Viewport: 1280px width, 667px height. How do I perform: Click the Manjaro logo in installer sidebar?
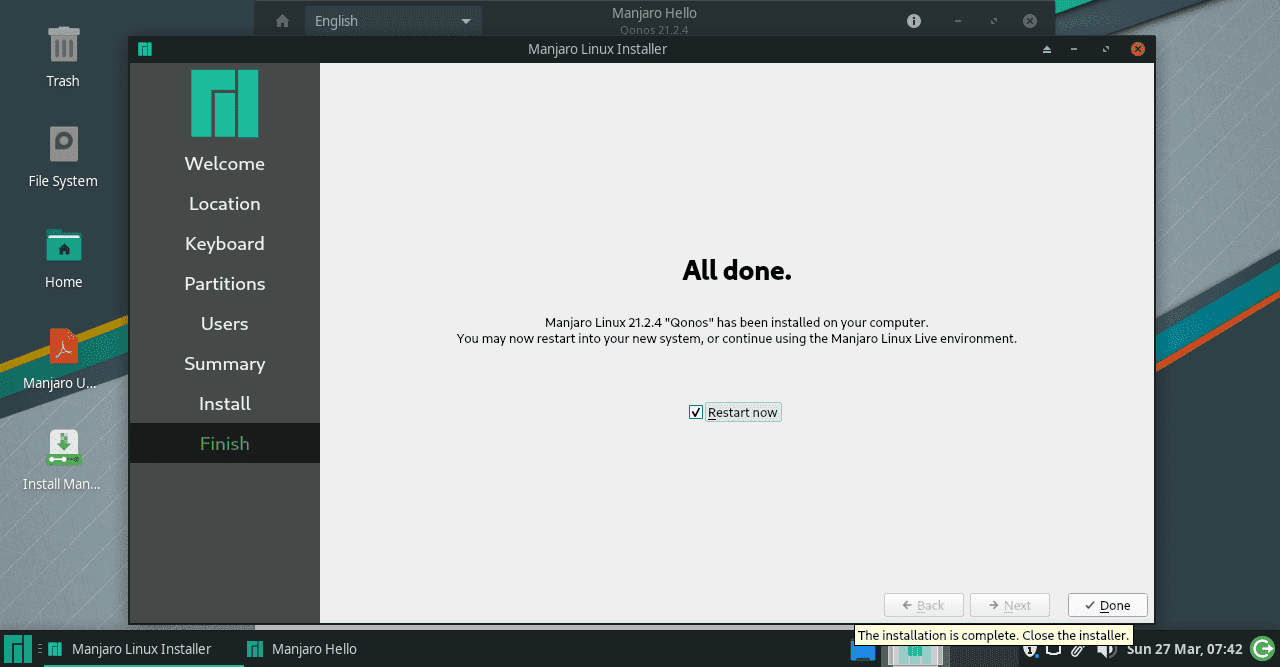pos(225,103)
